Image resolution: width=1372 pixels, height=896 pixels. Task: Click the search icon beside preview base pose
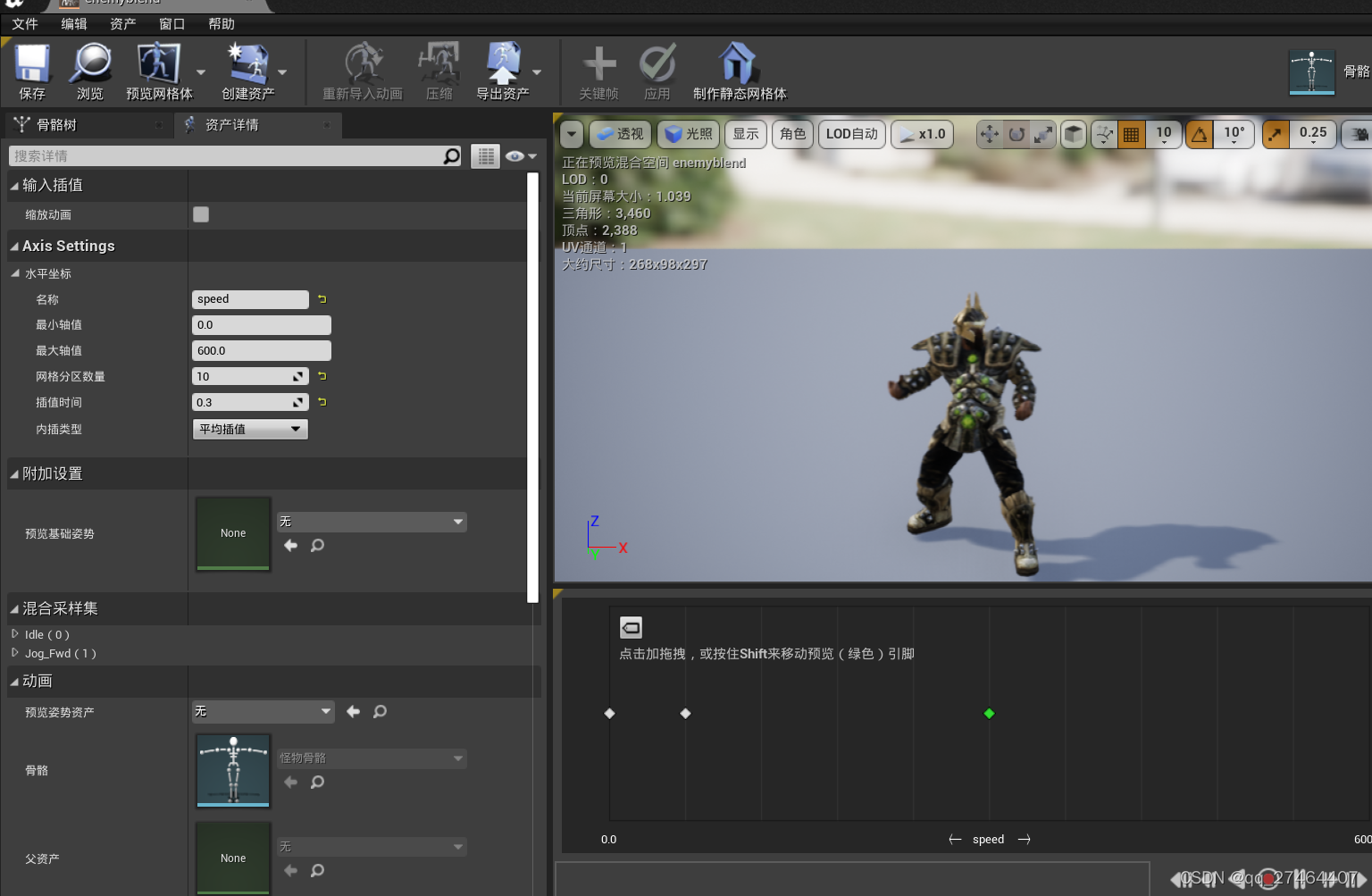pyautogui.click(x=317, y=546)
